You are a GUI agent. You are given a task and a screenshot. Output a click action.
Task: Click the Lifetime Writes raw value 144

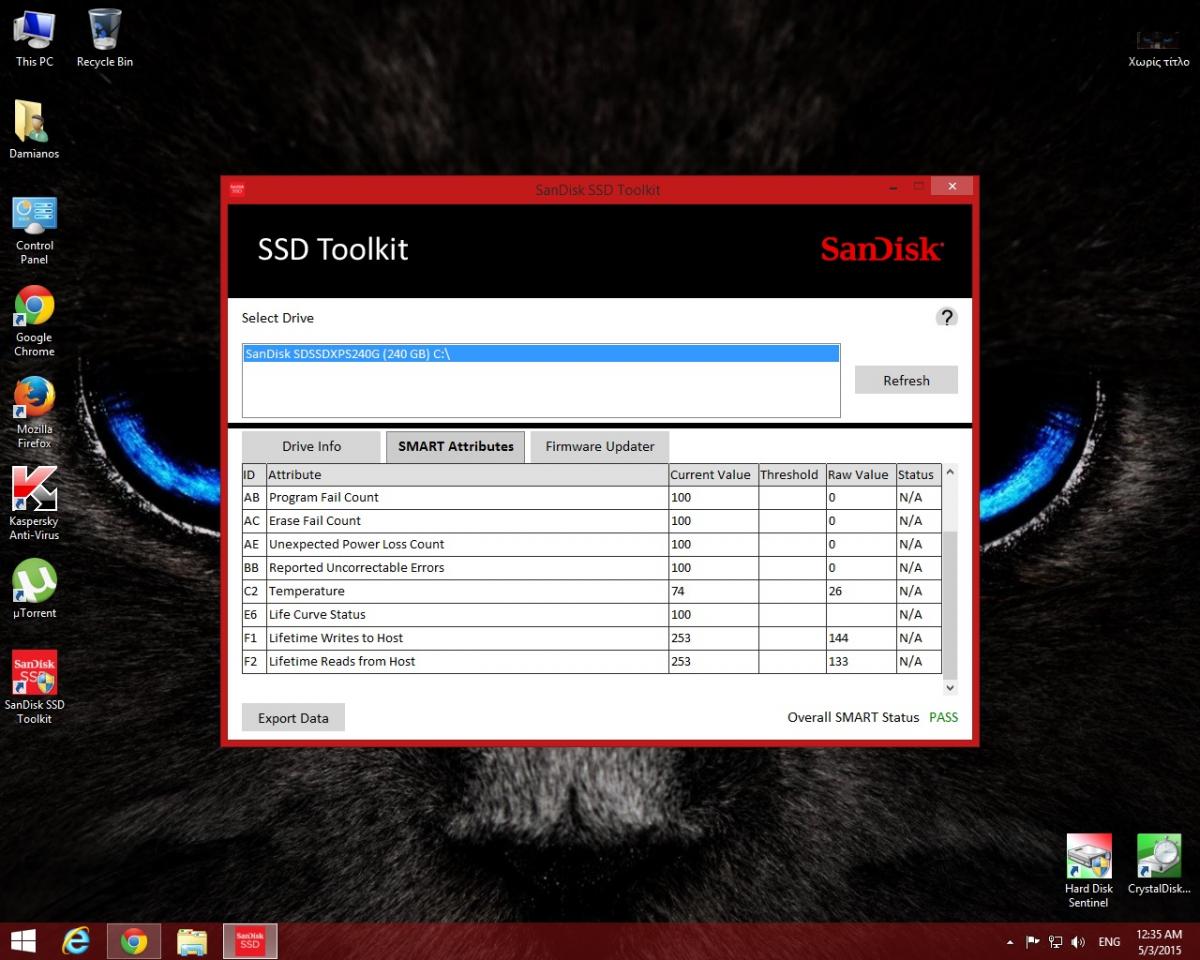pos(838,638)
